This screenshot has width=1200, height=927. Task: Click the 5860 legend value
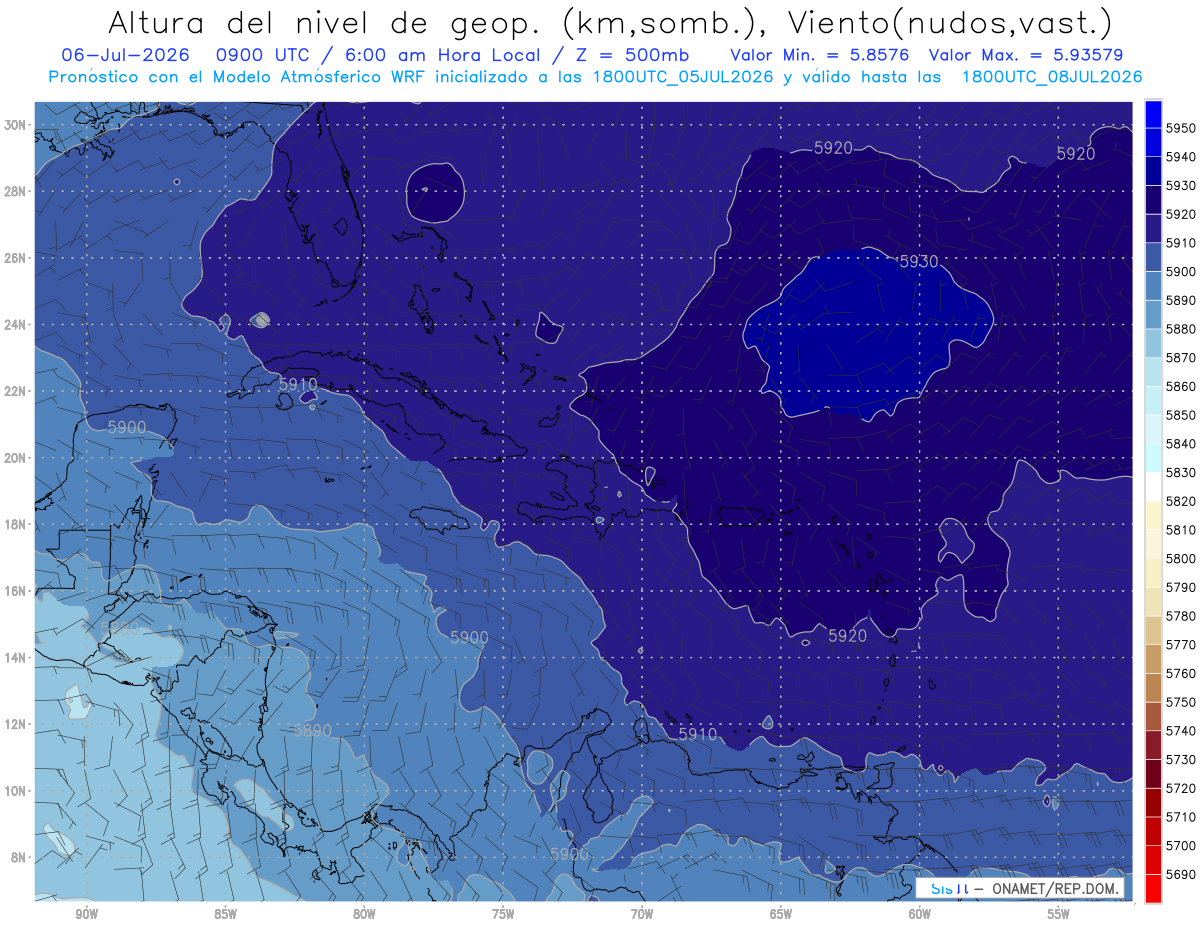1180,386
